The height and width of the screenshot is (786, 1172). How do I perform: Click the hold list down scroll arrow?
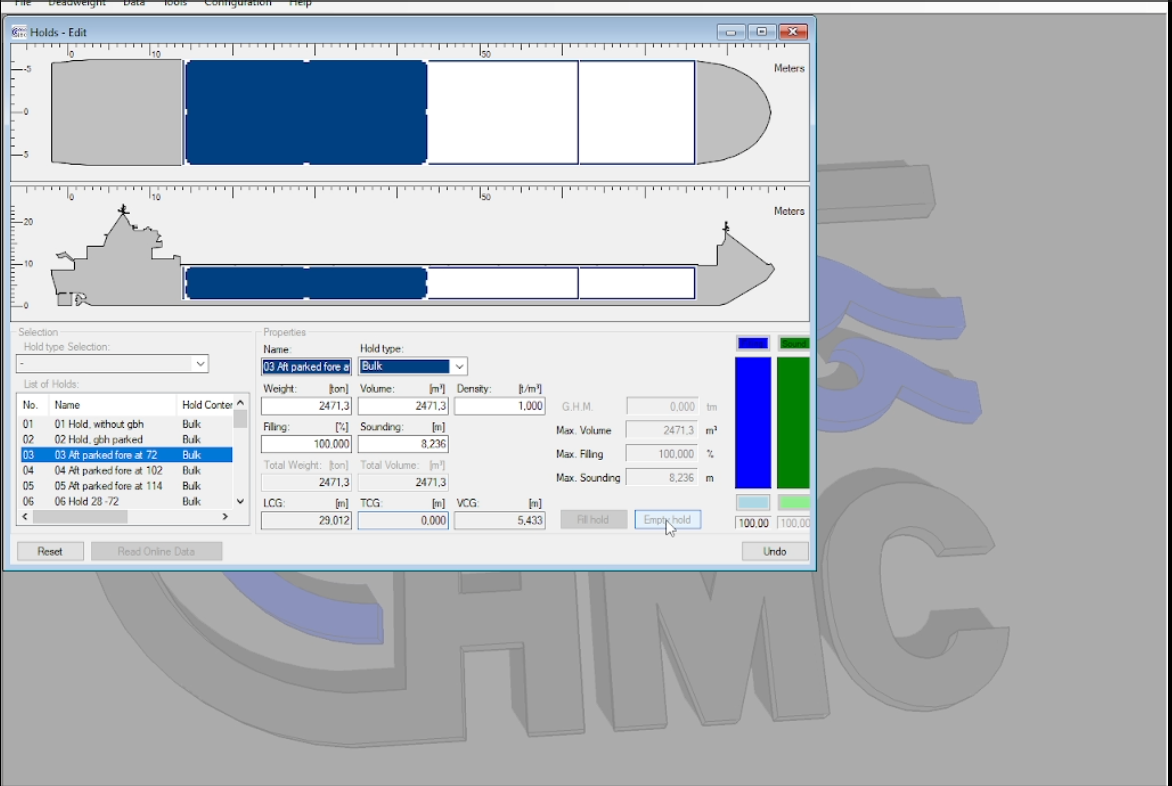pos(241,501)
